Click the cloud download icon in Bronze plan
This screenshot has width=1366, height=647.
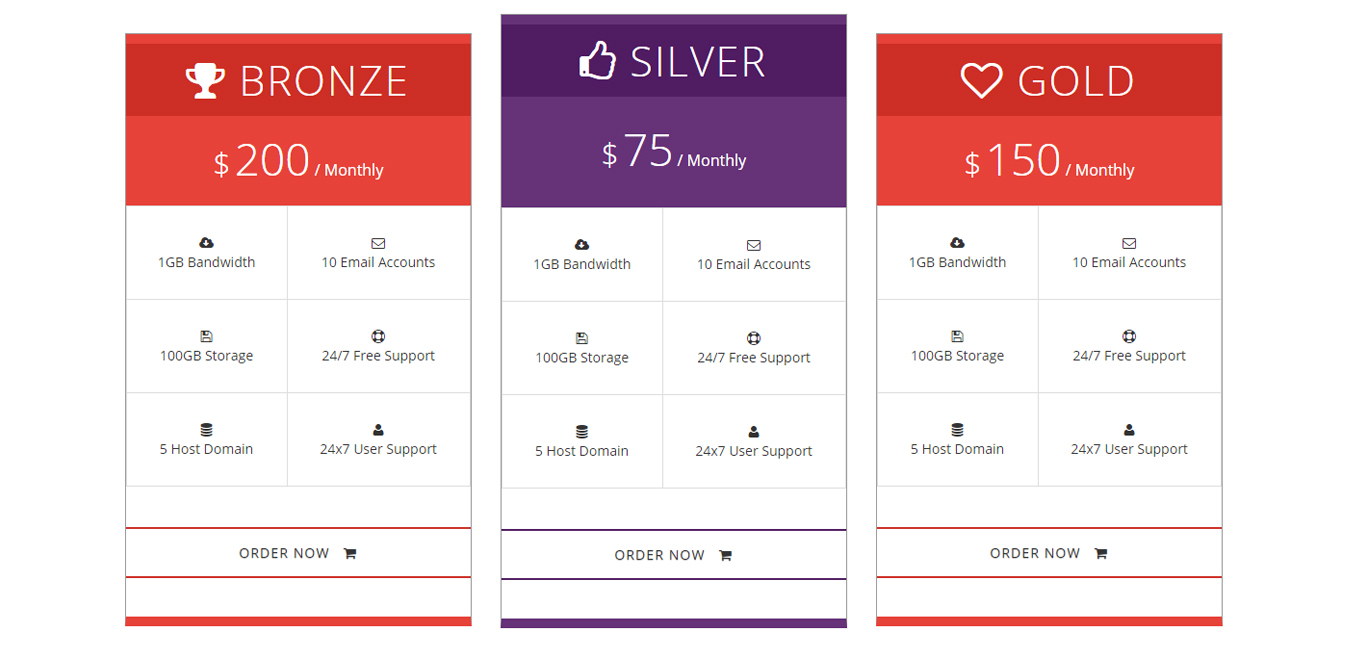pyautogui.click(x=206, y=243)
